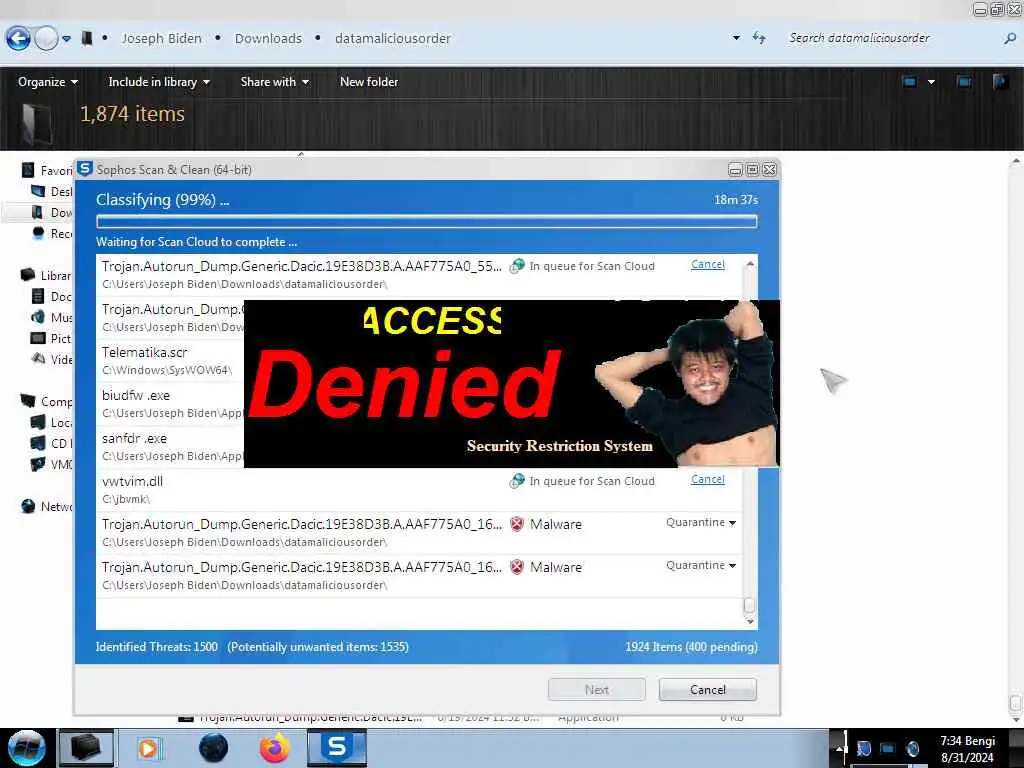The width and height of the screenshot is (1024, 768).
Task: Open the recent locations dropdown beside forward button
Action: pyautogui.click(x=67, y=39)
